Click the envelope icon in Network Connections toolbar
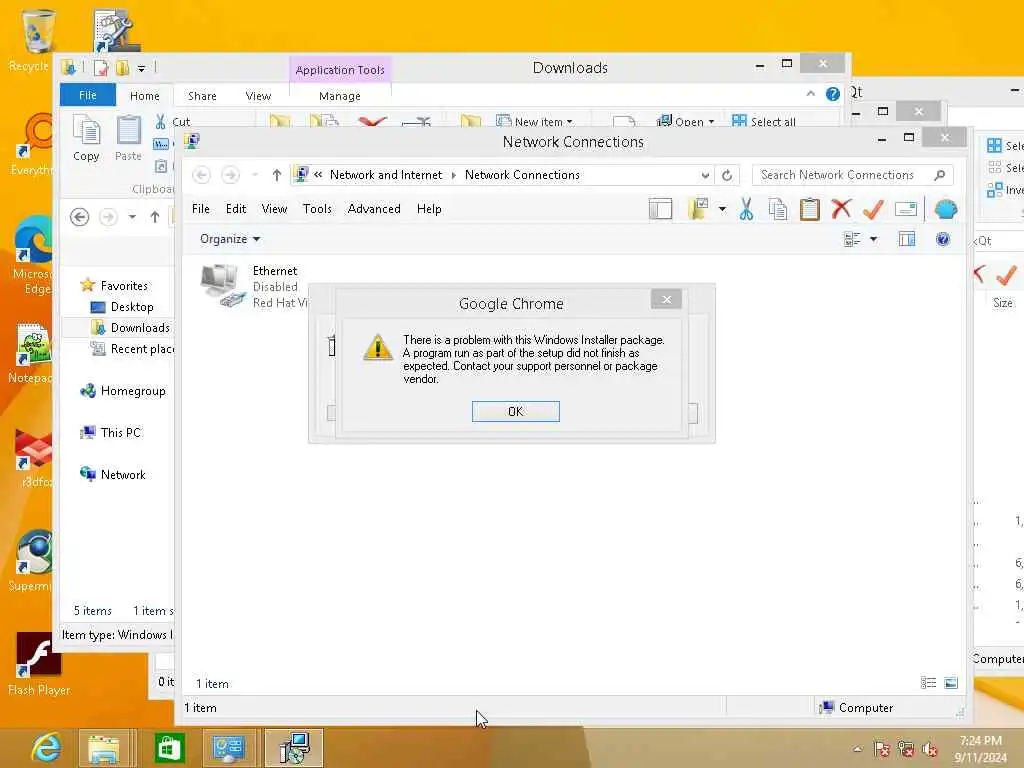 click(x=906, y=209)
